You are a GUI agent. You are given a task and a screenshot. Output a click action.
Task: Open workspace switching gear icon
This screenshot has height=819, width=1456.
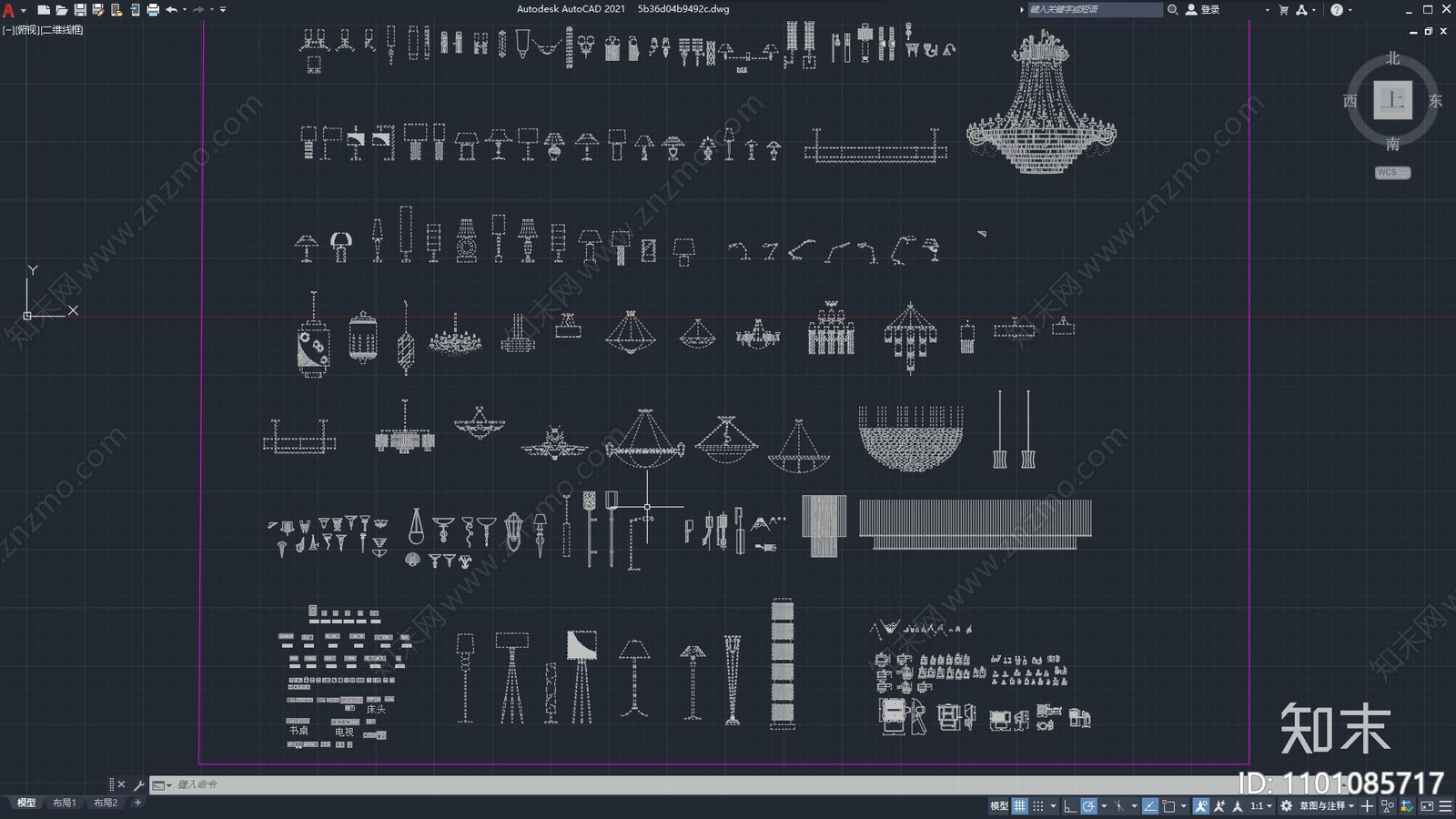pos(1286,806)
